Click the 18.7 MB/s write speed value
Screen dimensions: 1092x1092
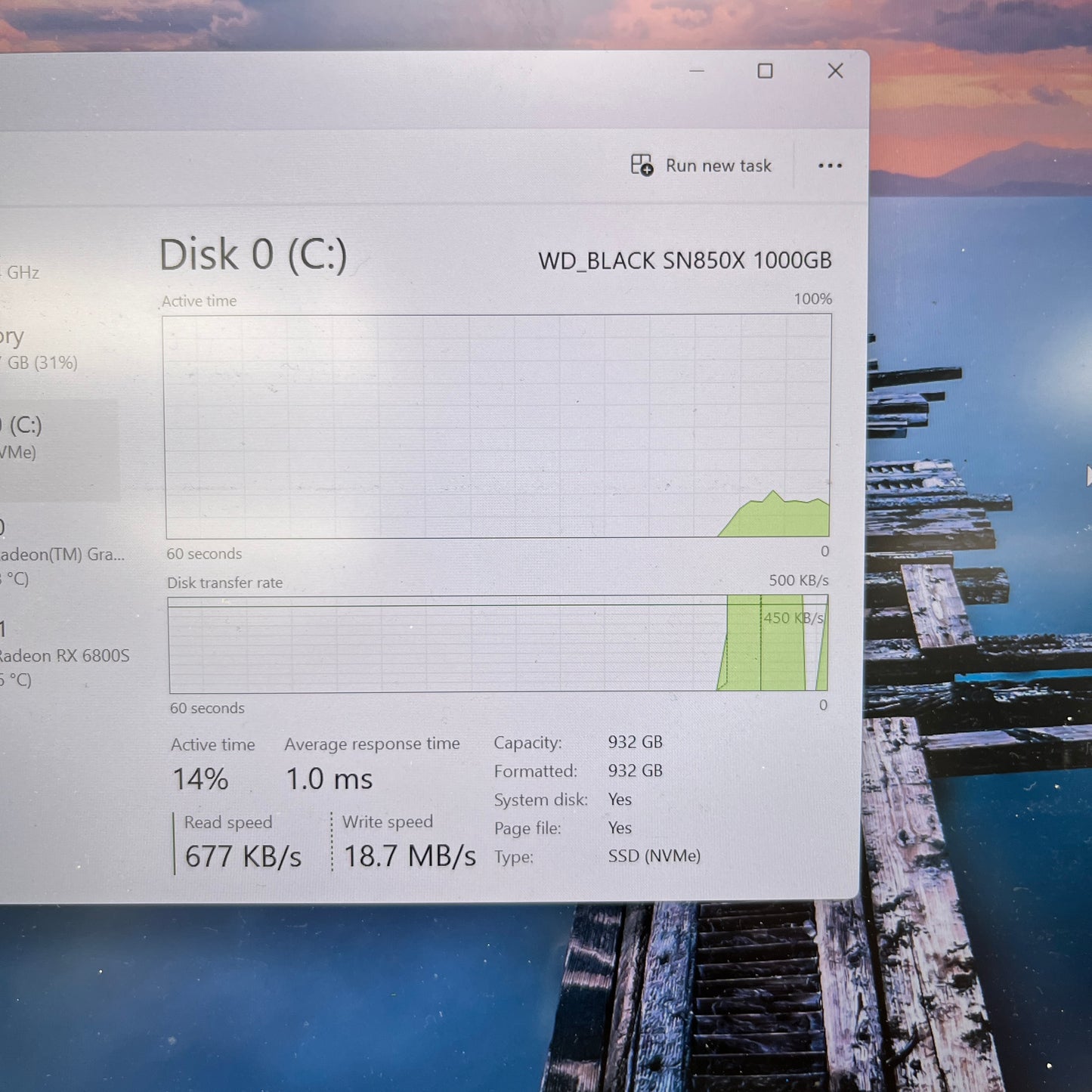coord(410,856)
